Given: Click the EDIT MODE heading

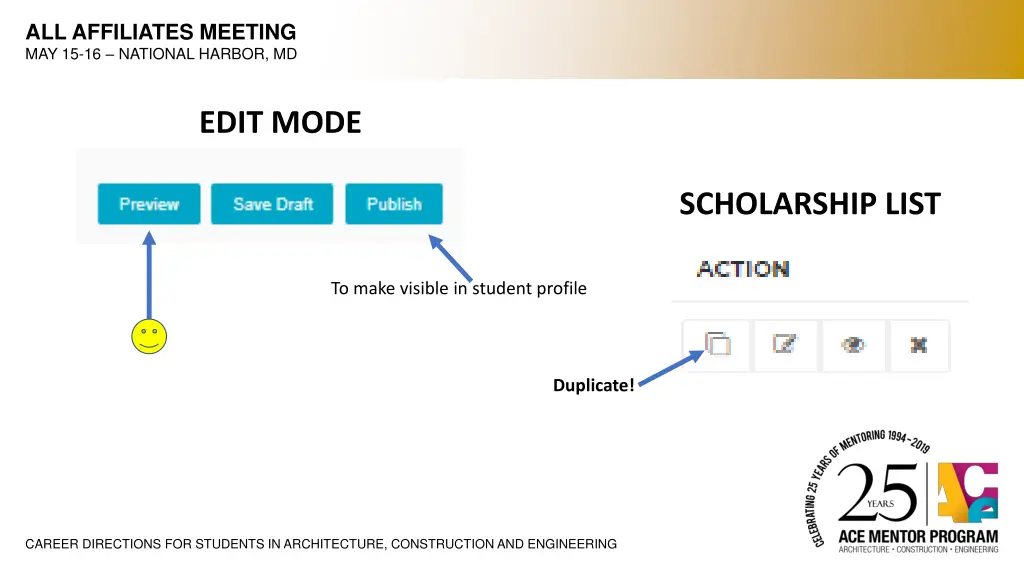Looking at the screenshot, I should coord(280,122).
